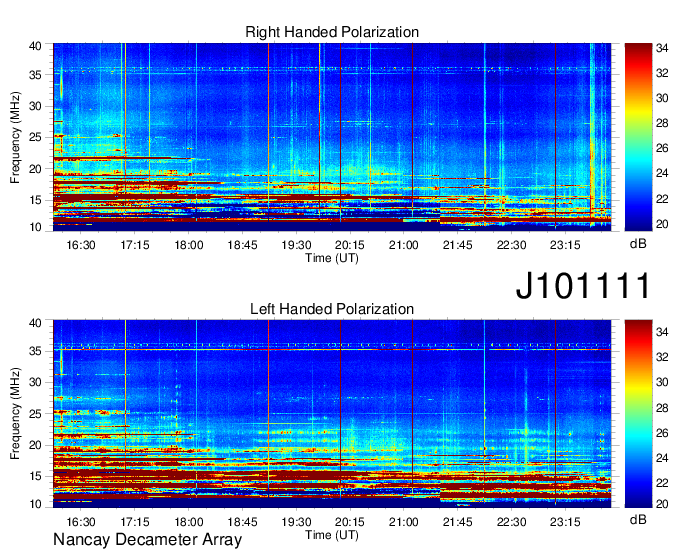This screenshot has width=680, height=552.
Task: Click the 20:15 tick label on the bottom plot
Action: click(350, 522)
